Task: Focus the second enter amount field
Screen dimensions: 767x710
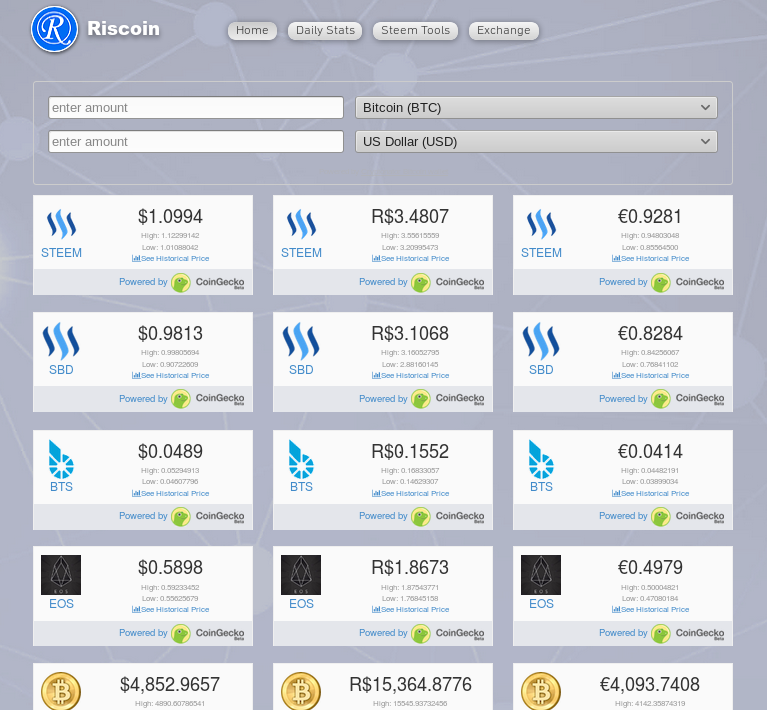Action: 196,141
